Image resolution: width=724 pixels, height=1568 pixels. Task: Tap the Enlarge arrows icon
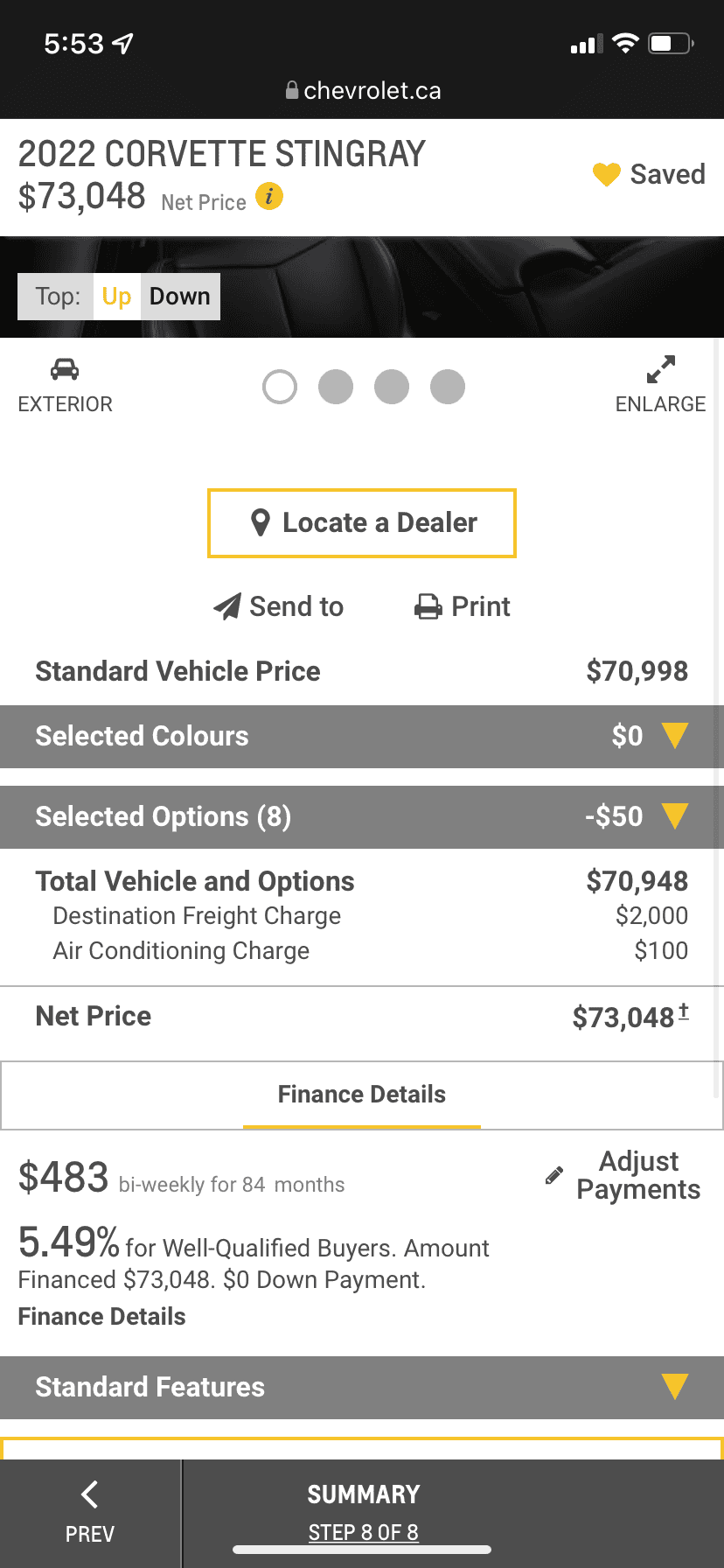tap(661, 369)
